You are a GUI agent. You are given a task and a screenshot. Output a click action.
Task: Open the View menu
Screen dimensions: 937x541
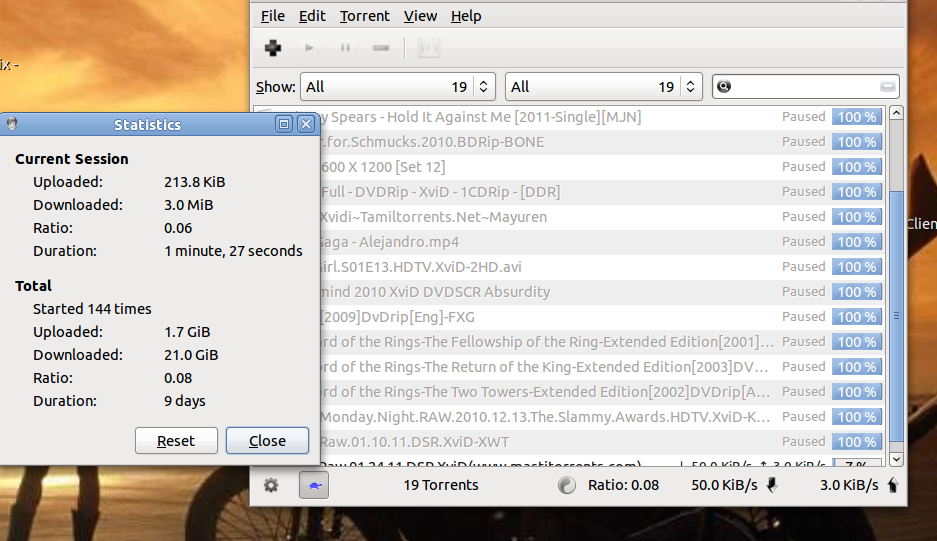[x=420, y=16]
